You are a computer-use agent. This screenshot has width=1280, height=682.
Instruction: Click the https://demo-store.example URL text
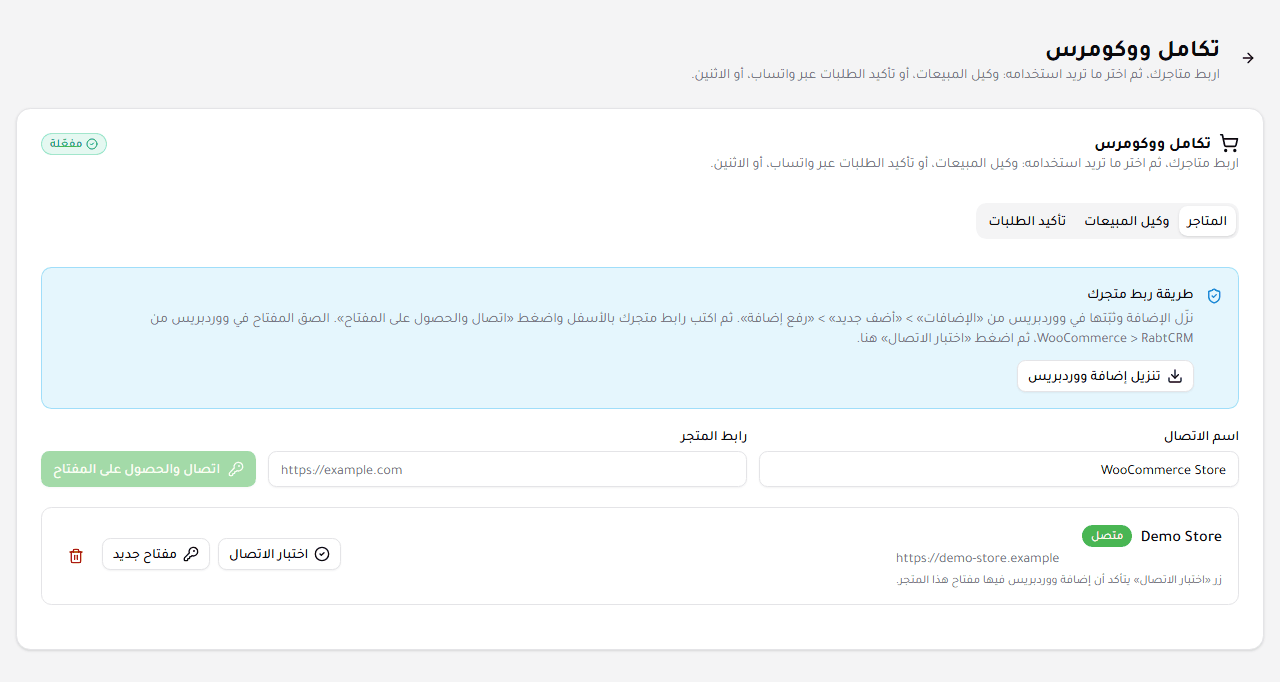(x=977, y=558)
